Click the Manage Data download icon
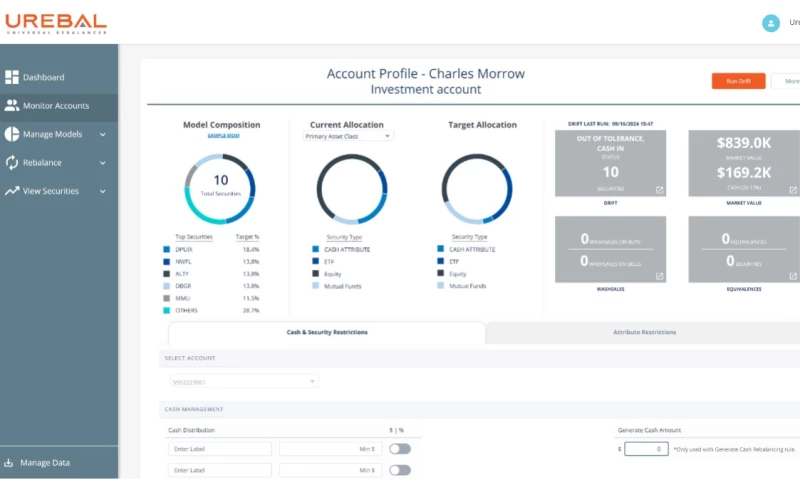The height and width of the screenshot is (480, 800). [x=9, y=463]
